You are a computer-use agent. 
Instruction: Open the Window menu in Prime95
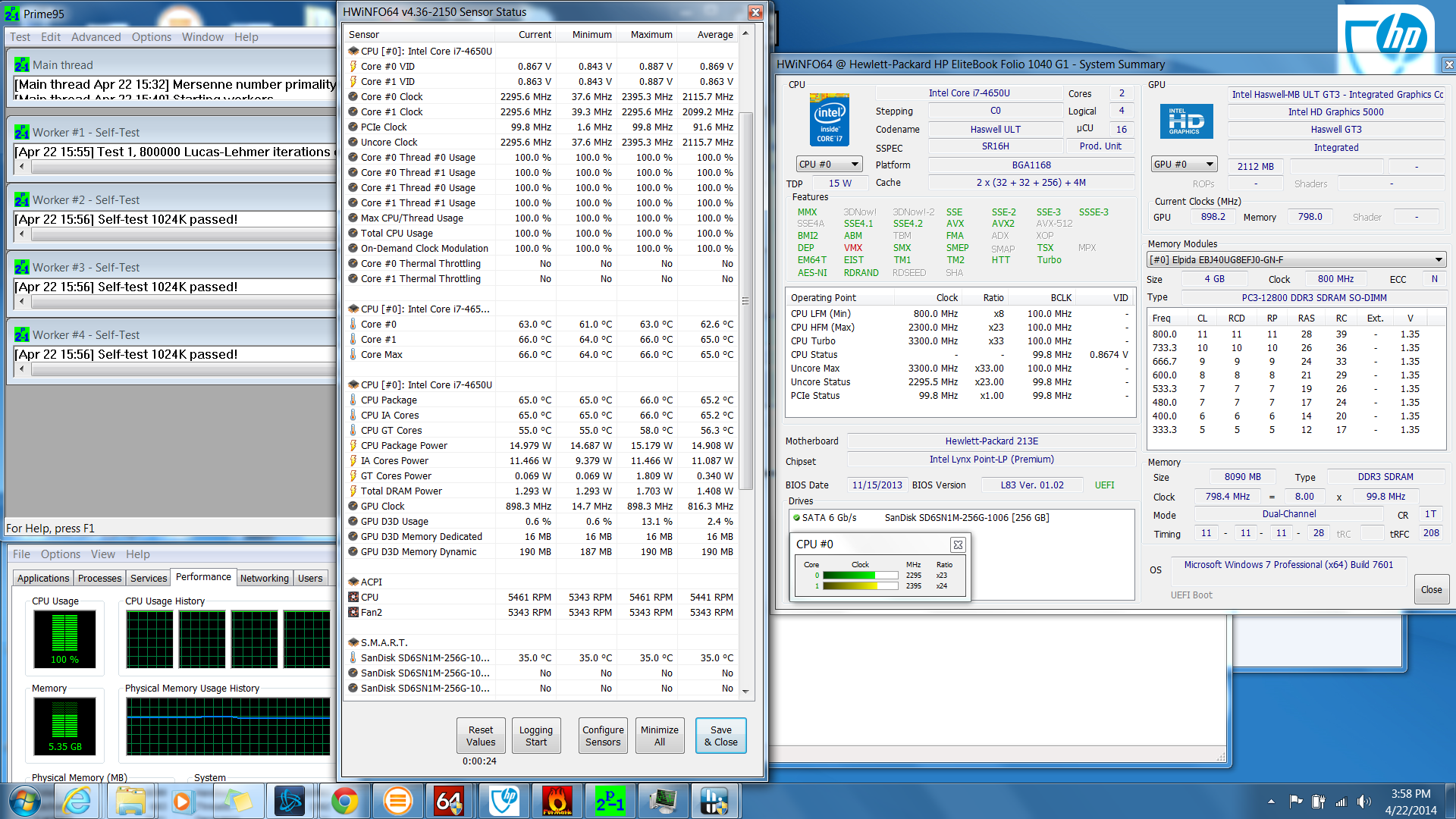pyautogui.click(x=202, y=36)
